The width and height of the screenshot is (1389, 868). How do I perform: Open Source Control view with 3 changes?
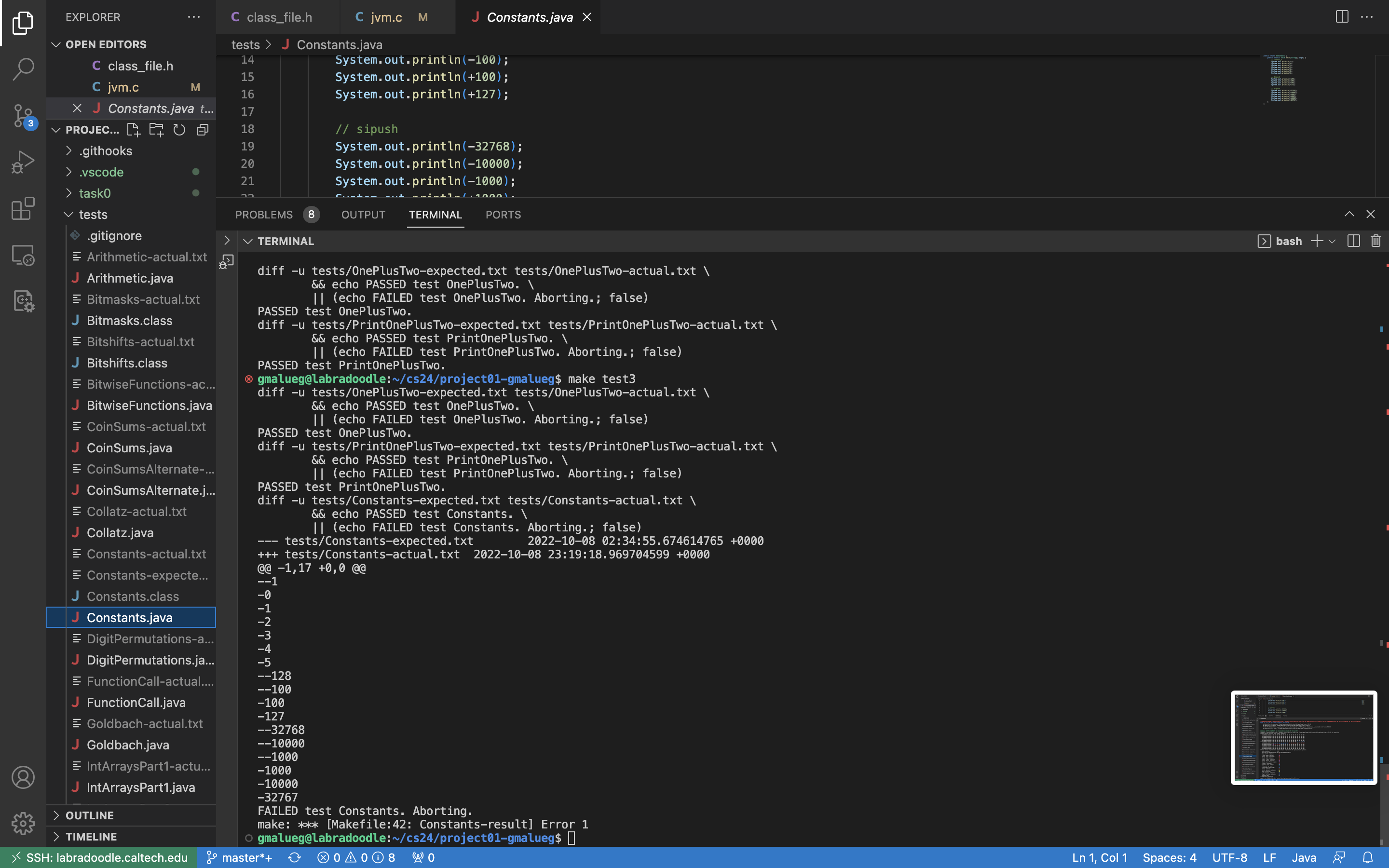pos(23,116)
